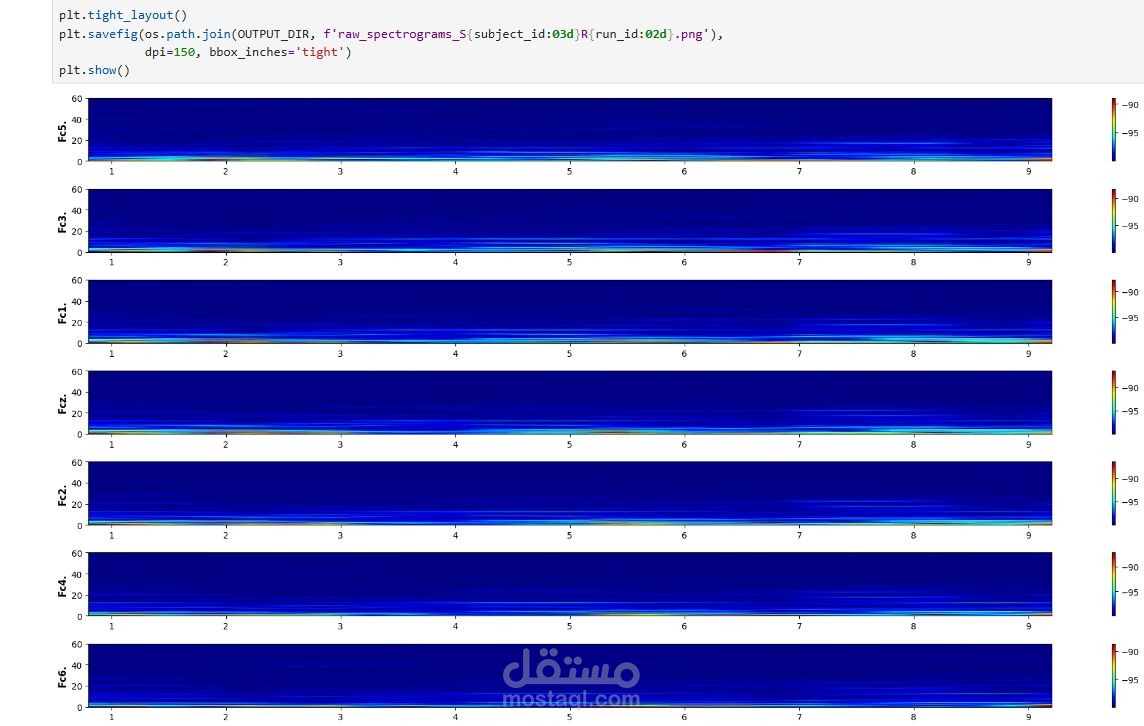Click the Fc1. y-axis label
This screenshot has width=1144, height=726.
point(63,313)
